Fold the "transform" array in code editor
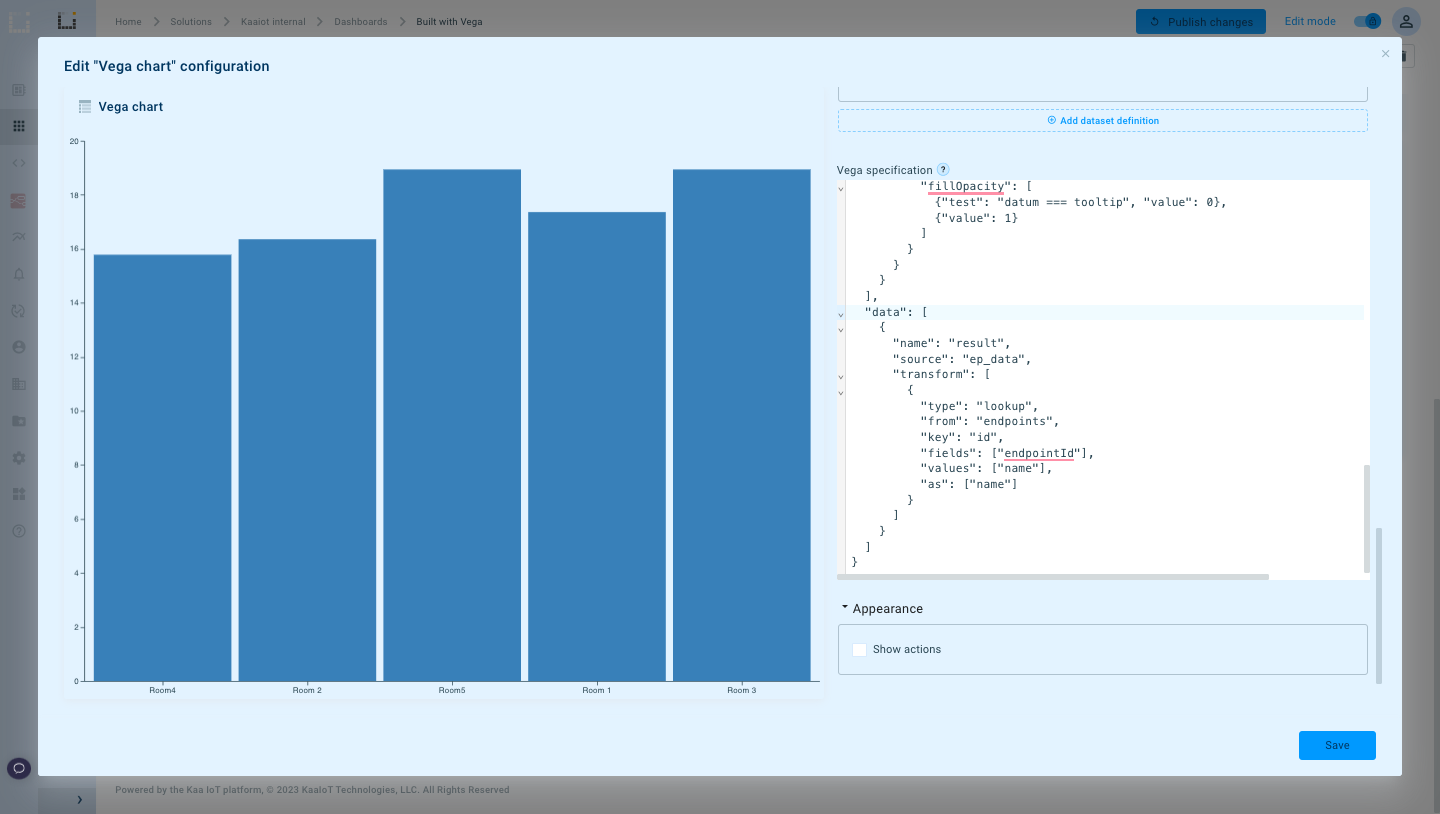This screenshot has width=1440, height=814. click(841, 376)
